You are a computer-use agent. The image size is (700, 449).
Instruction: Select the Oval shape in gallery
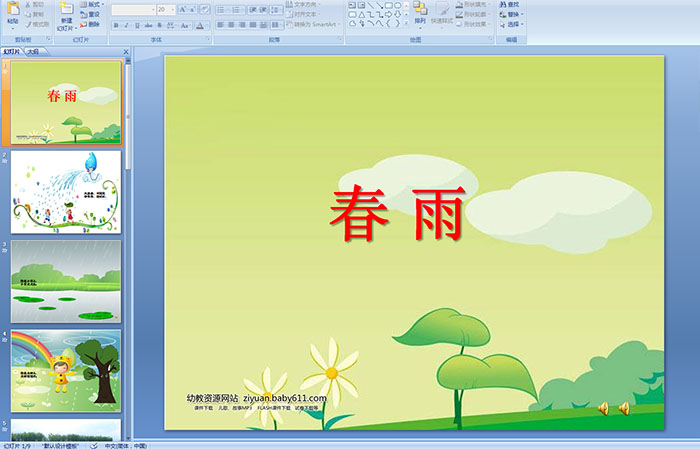pyautogui.click(x=398, y=5)
